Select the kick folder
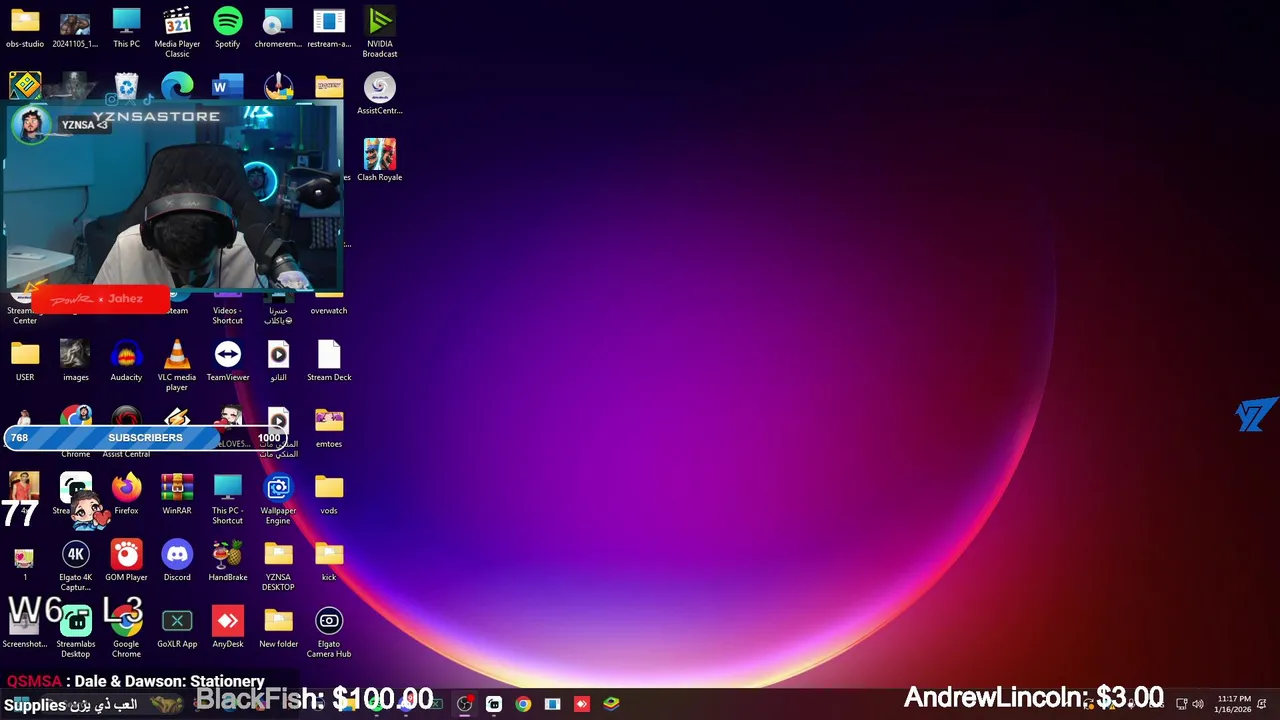1280x720 pixels. click(329, 561)
